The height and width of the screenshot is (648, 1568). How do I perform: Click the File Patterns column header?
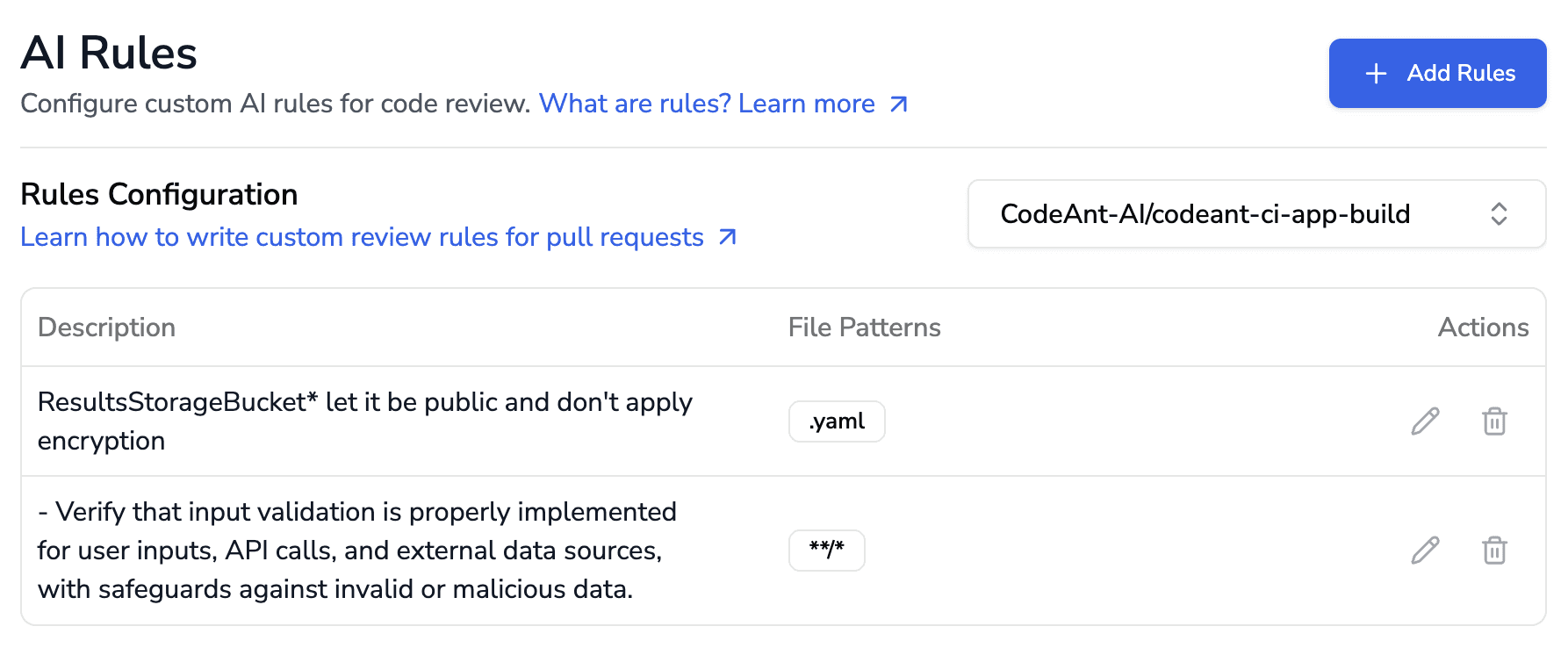pos(864,328)
